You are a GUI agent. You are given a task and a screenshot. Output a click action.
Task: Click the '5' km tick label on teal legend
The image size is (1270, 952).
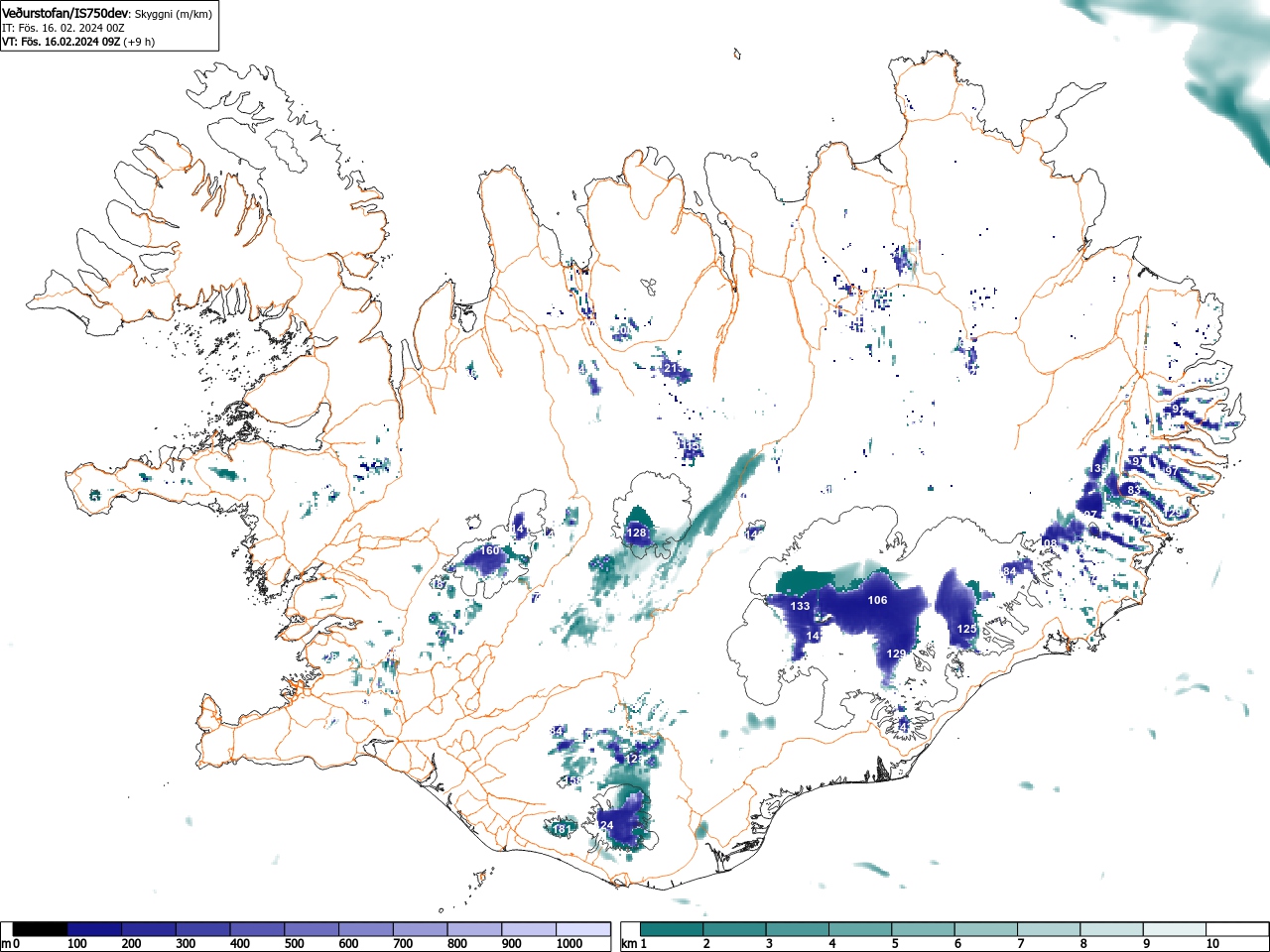coord(895,944)
